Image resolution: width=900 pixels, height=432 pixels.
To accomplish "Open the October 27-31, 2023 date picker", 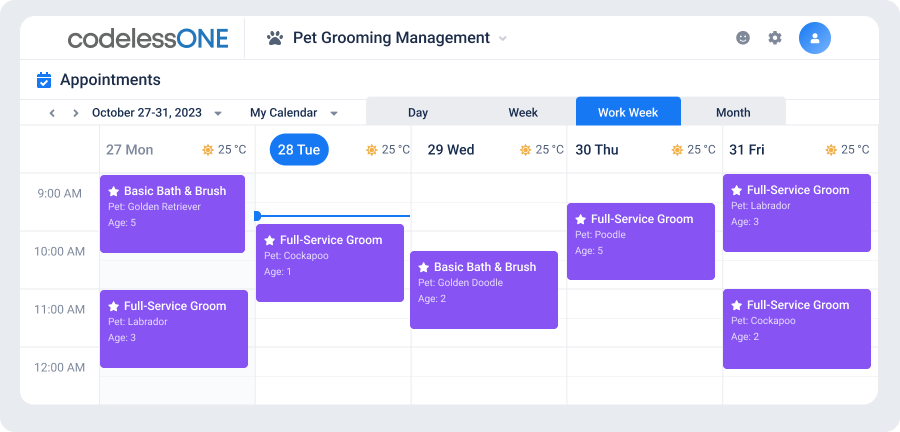I will coord(157,112).
